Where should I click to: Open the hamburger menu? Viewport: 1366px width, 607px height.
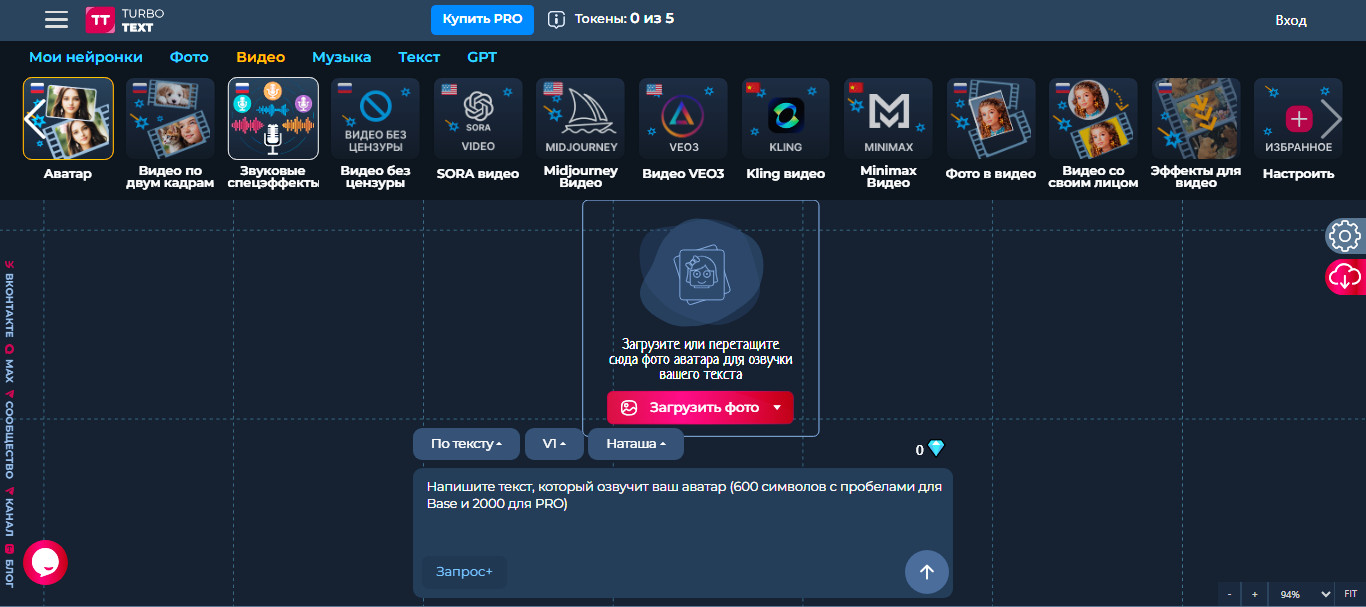[57, 19]
